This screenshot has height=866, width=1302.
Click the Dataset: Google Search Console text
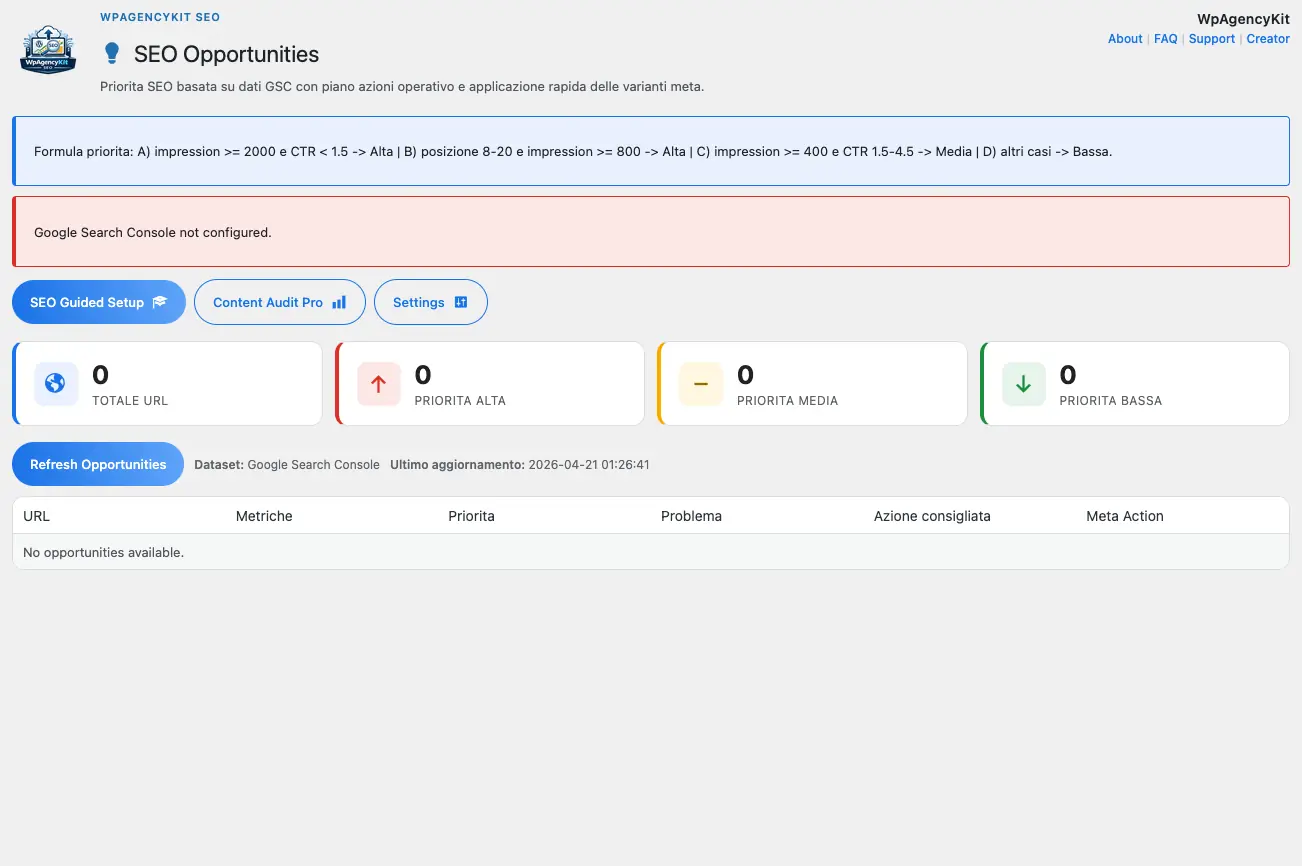tap(287, 465)
